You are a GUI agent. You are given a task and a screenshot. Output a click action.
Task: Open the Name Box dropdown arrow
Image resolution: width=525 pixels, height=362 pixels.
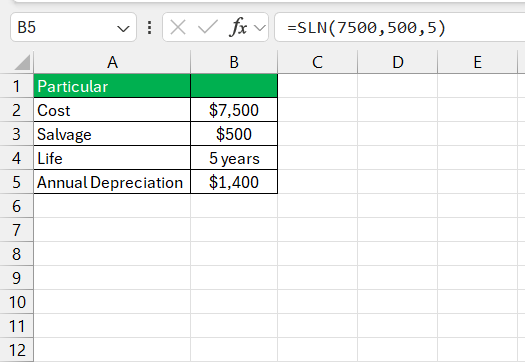click(x=123, y=28)
